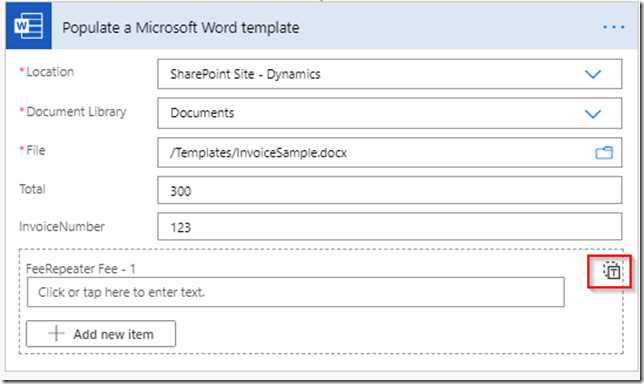Click the FeeRepeater Fee - 1 label
This screenshot has height=384, width=644.
[80, 269]
